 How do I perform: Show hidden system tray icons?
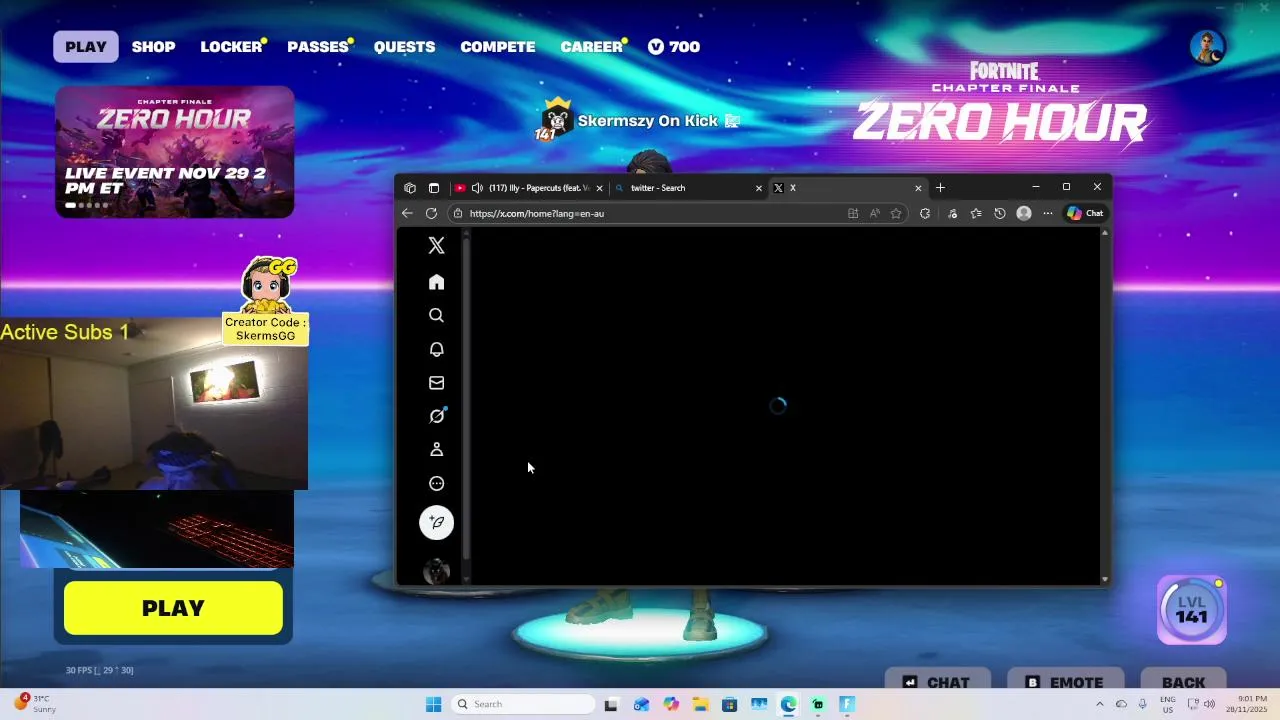[1099, 704]
